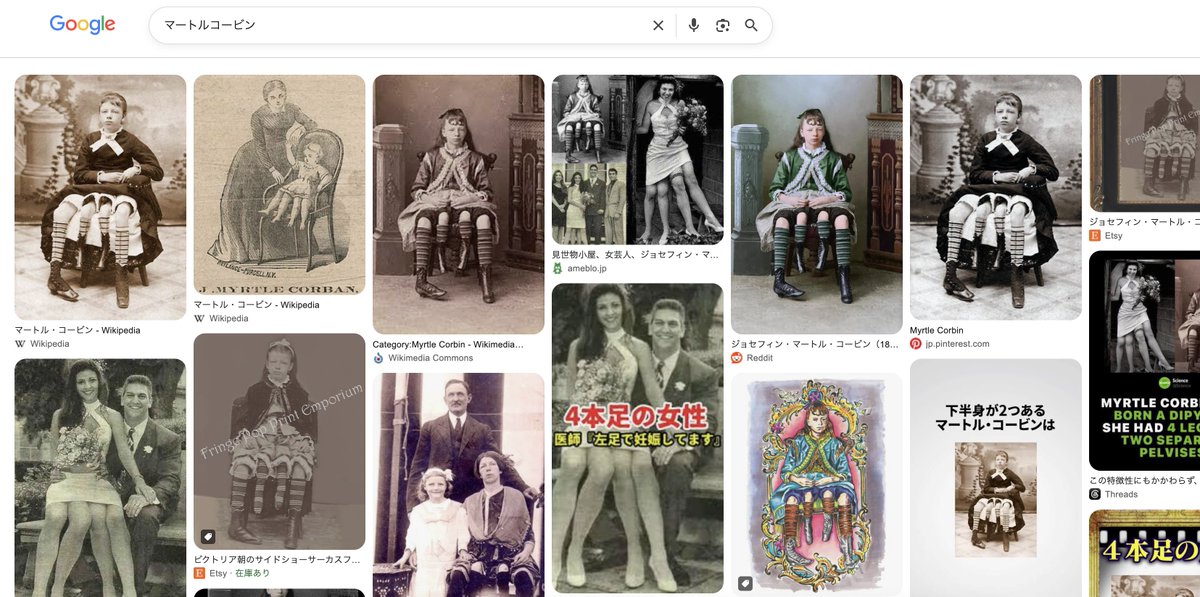1200x597 pixels.
Task: Click jp.pinterest.com source label
Action: [958, 344]
